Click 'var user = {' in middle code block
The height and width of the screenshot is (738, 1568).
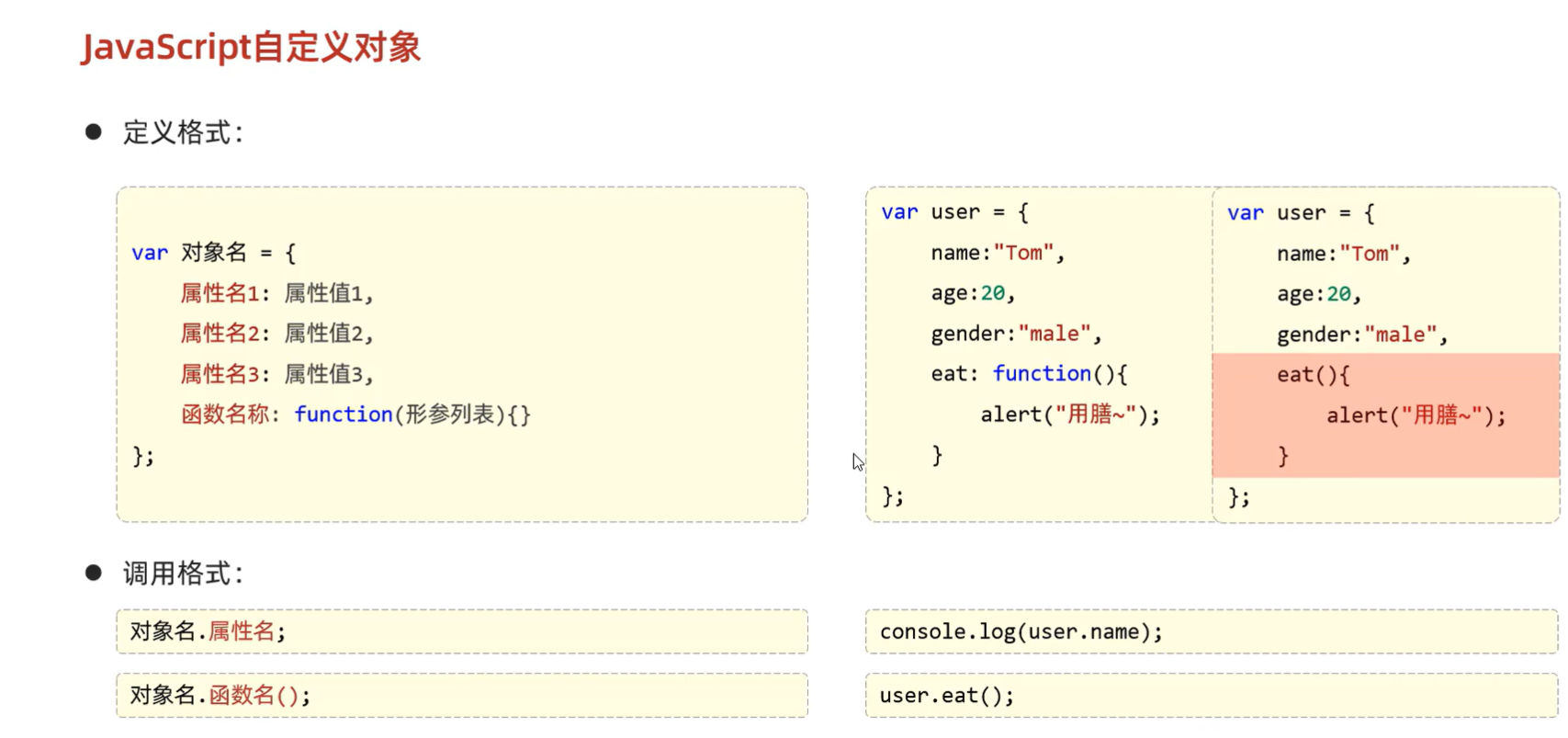954,212
